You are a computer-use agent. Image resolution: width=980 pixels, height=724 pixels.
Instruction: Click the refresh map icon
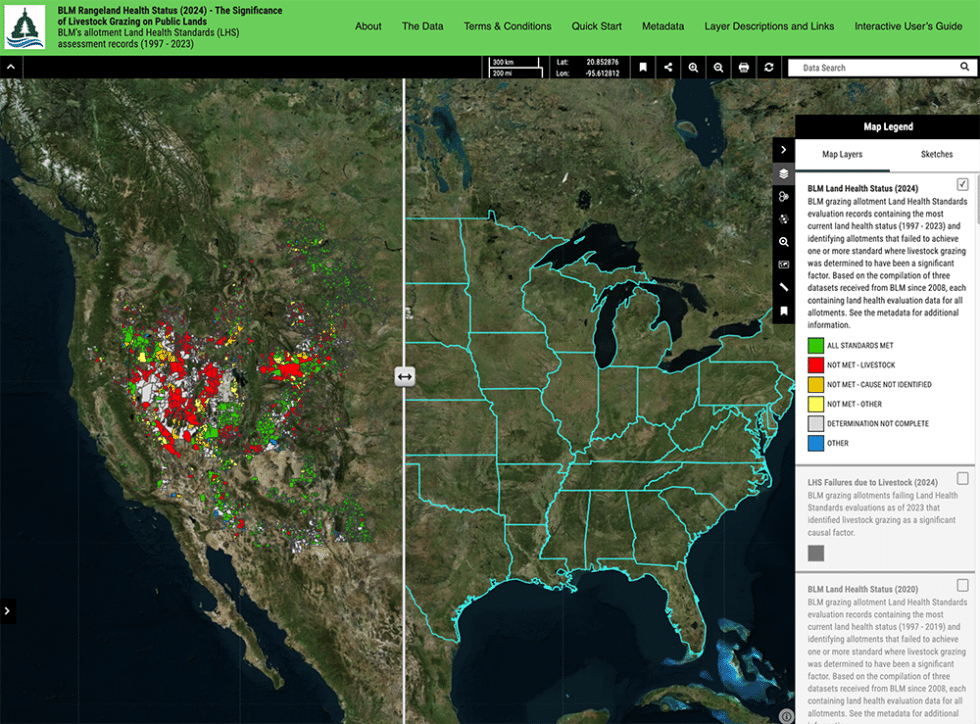click(768, 67)
